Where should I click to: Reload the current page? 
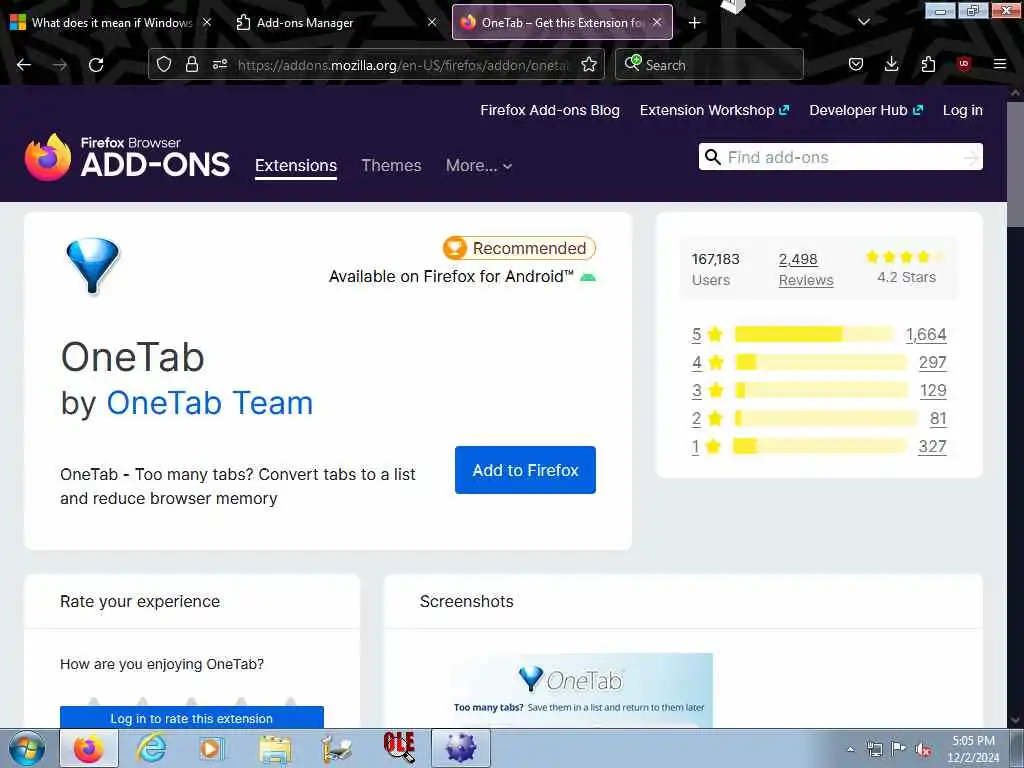coord(96,65)
